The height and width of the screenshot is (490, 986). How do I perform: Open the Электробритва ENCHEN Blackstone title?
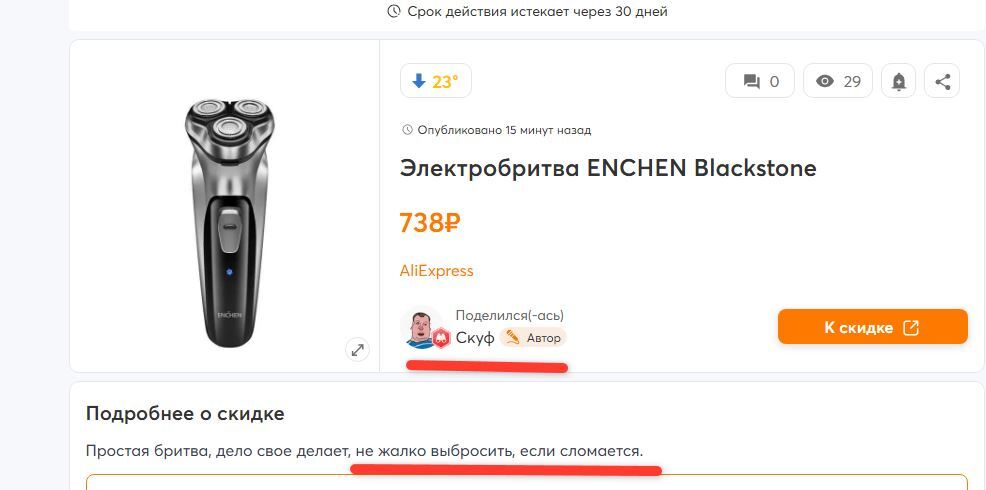(x=608, y=168)
